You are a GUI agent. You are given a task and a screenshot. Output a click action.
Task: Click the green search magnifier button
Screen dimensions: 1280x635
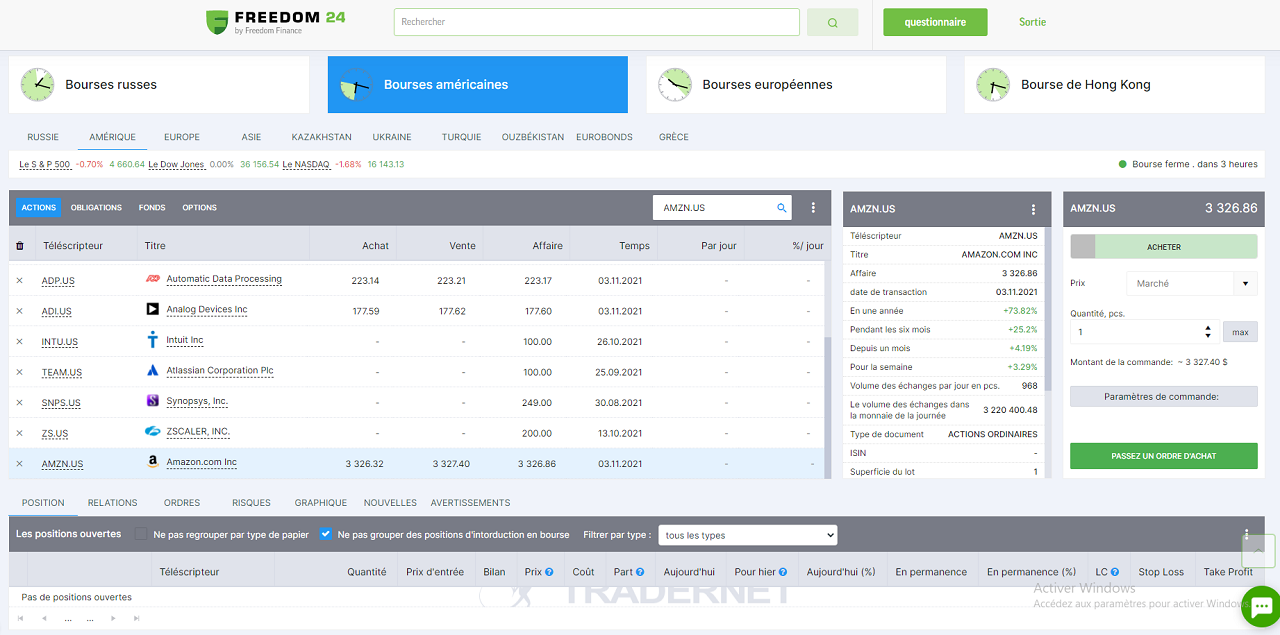pyautogui.click(x=833, y=22)
